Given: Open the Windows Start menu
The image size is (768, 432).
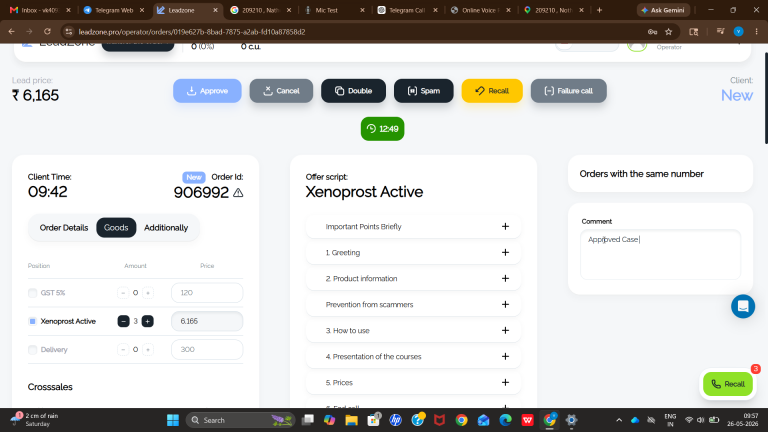Looking at the screenshot, I should tap(173, 420).
